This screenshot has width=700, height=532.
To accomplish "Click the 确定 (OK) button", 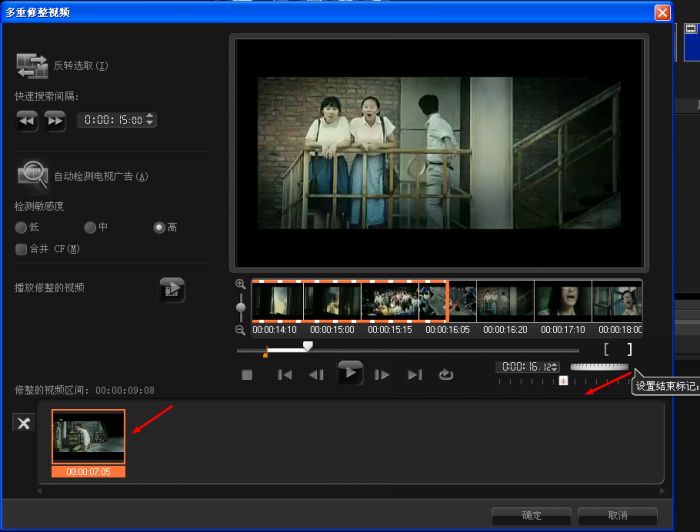I will click(x=532, y=515).
